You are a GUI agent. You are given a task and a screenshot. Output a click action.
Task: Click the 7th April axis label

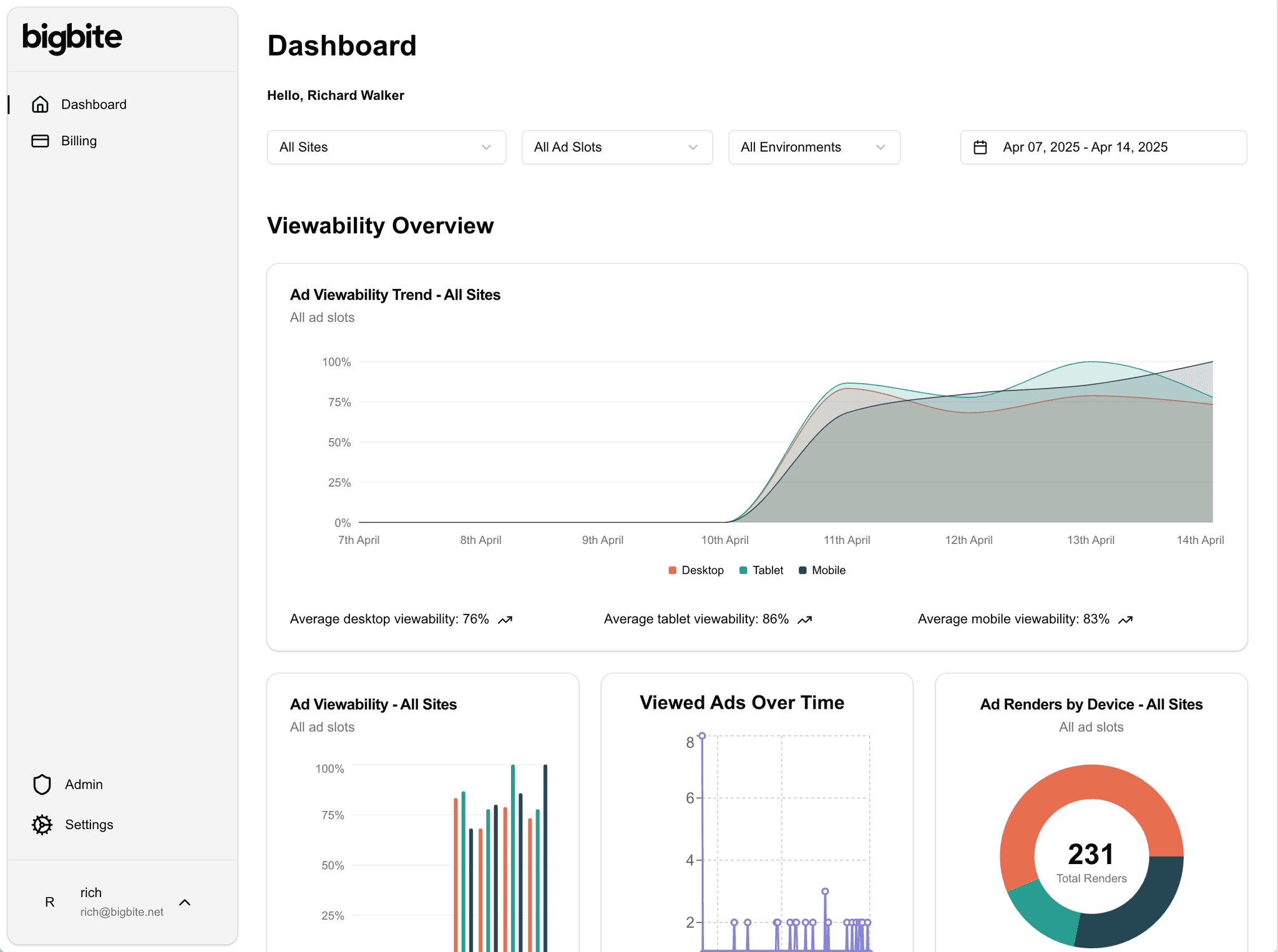click(x=359, y=540)
